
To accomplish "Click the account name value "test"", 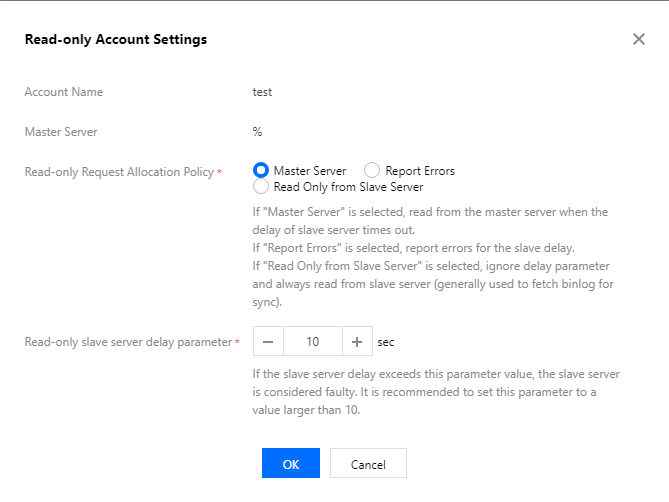I will (263, 92).
